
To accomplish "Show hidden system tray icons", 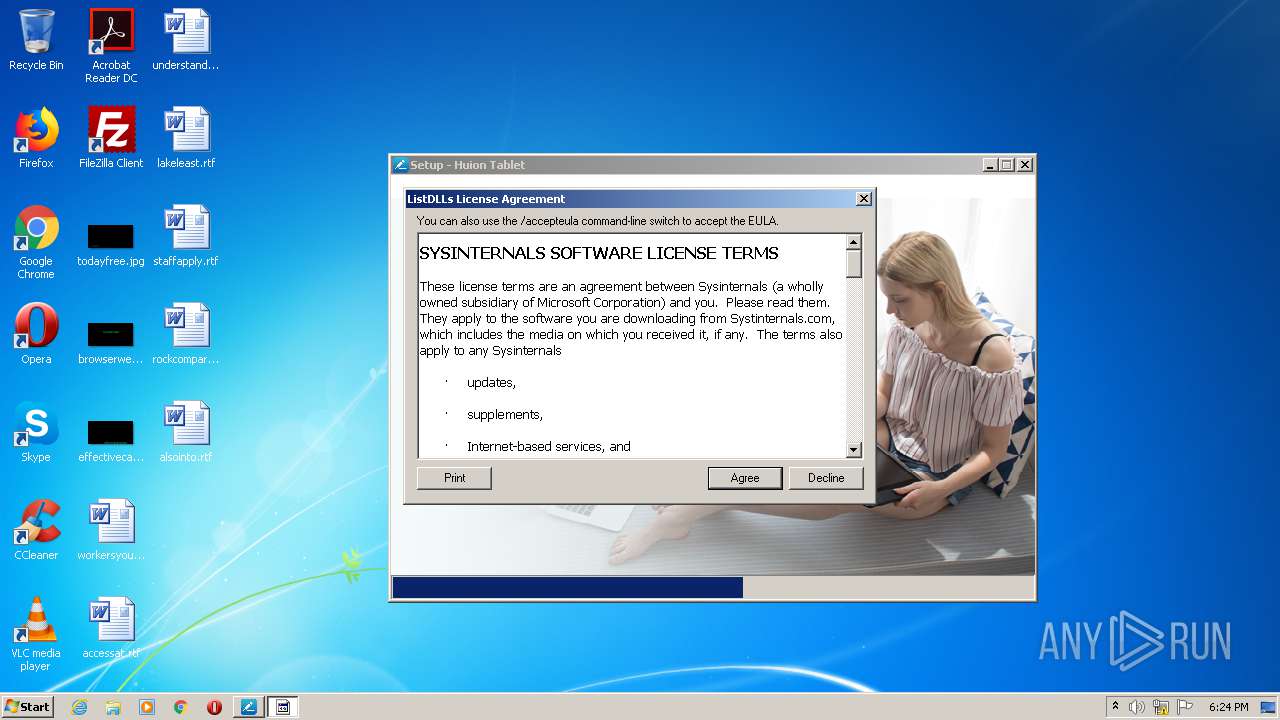I will [x=1115, y=707].
